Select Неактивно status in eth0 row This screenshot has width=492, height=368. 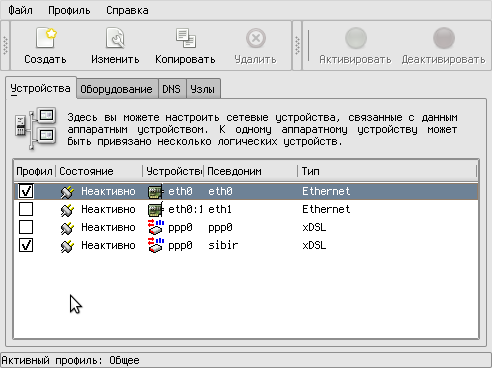tap(108, 192)
